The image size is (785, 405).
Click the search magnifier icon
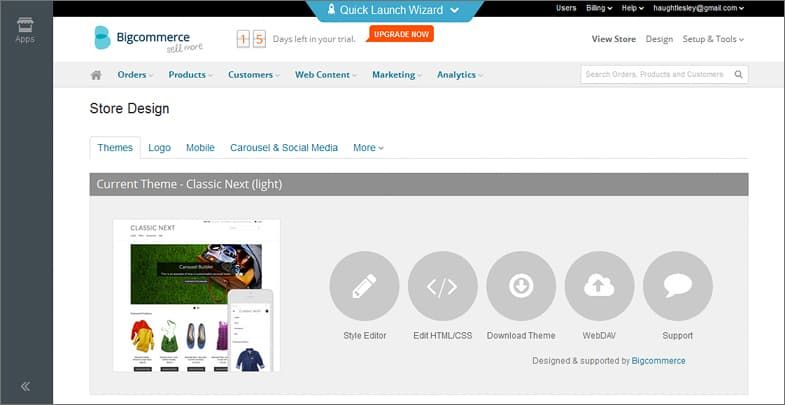click(738, 75)
